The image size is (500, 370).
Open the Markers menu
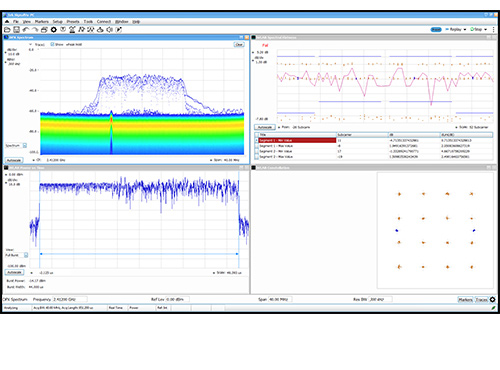(x=42, y=21)
